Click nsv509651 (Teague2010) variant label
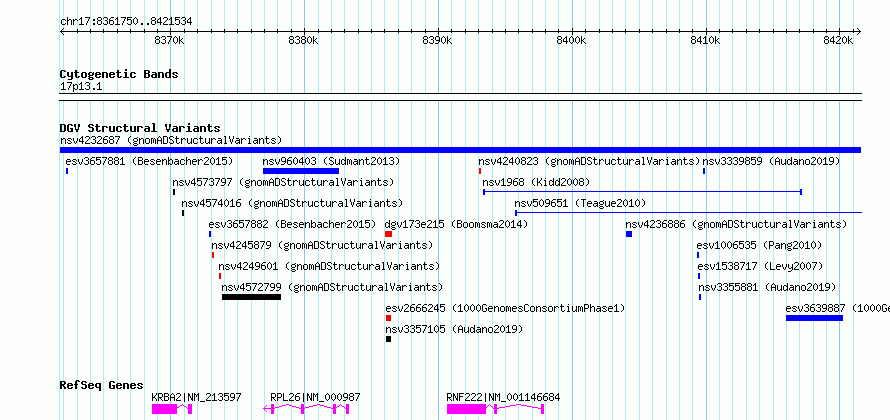 pyautogui.click(x=580, y=203)
